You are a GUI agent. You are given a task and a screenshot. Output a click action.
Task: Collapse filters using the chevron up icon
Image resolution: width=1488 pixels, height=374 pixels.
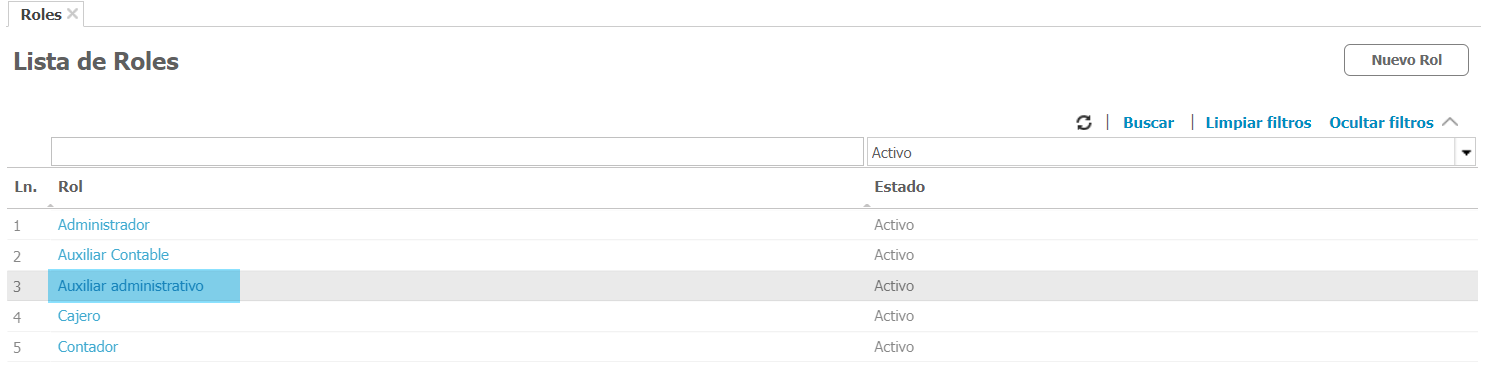click(1450, 122)
